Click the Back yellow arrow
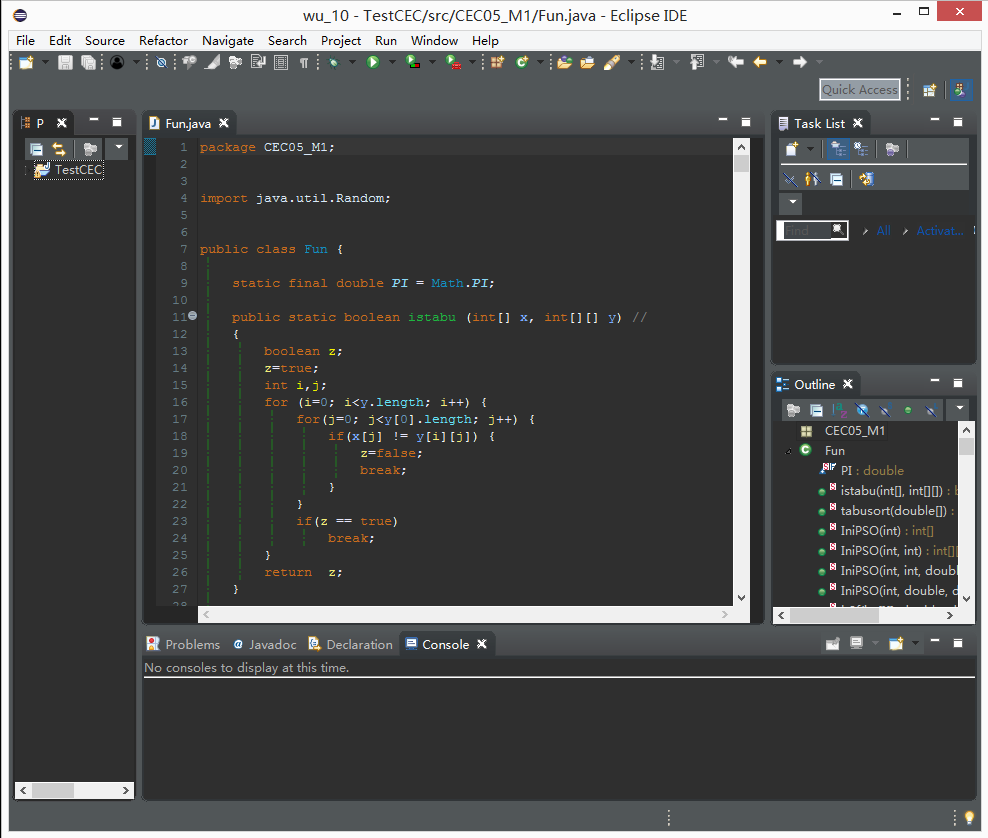The image size is (988, 838). point(761,62)
